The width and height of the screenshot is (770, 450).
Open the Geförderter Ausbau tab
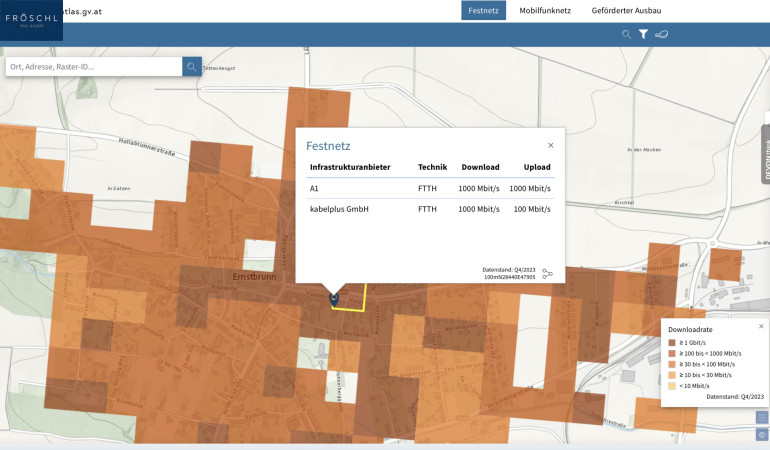tap(626, 10)
